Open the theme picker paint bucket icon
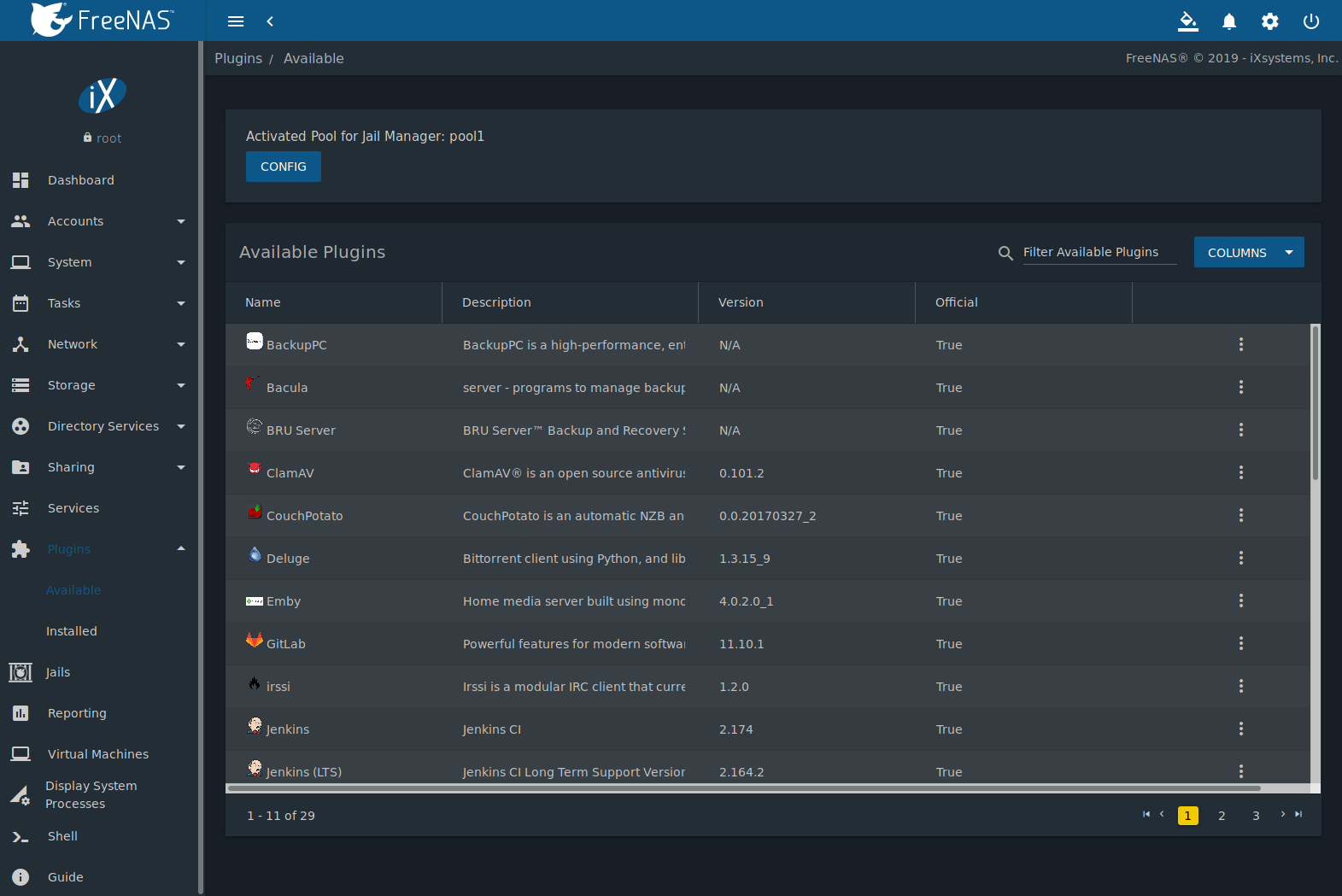Viewport: 1342px width, 896px height. [1188, 21]
